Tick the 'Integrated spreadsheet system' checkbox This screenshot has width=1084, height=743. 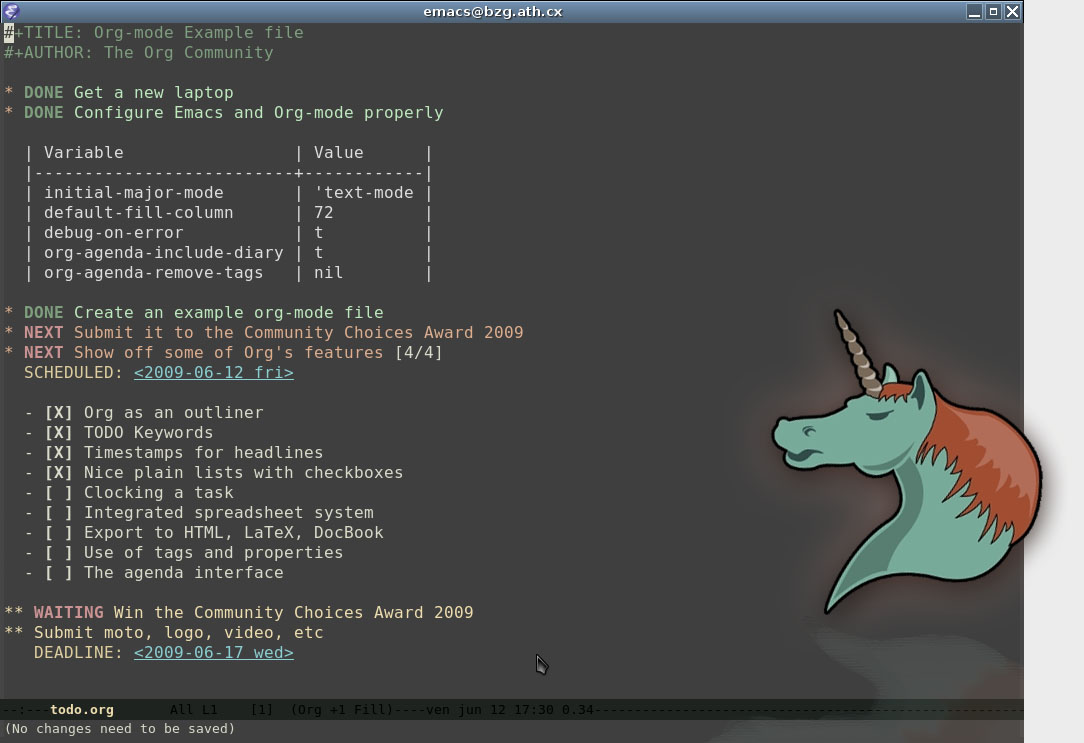point(59,513)
